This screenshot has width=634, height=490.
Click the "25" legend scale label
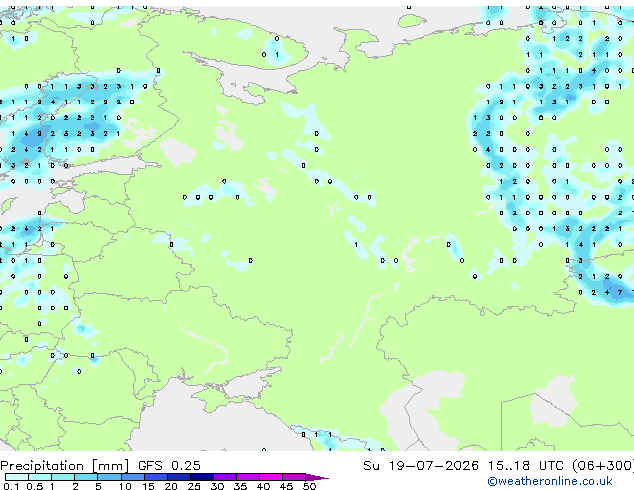194,486
